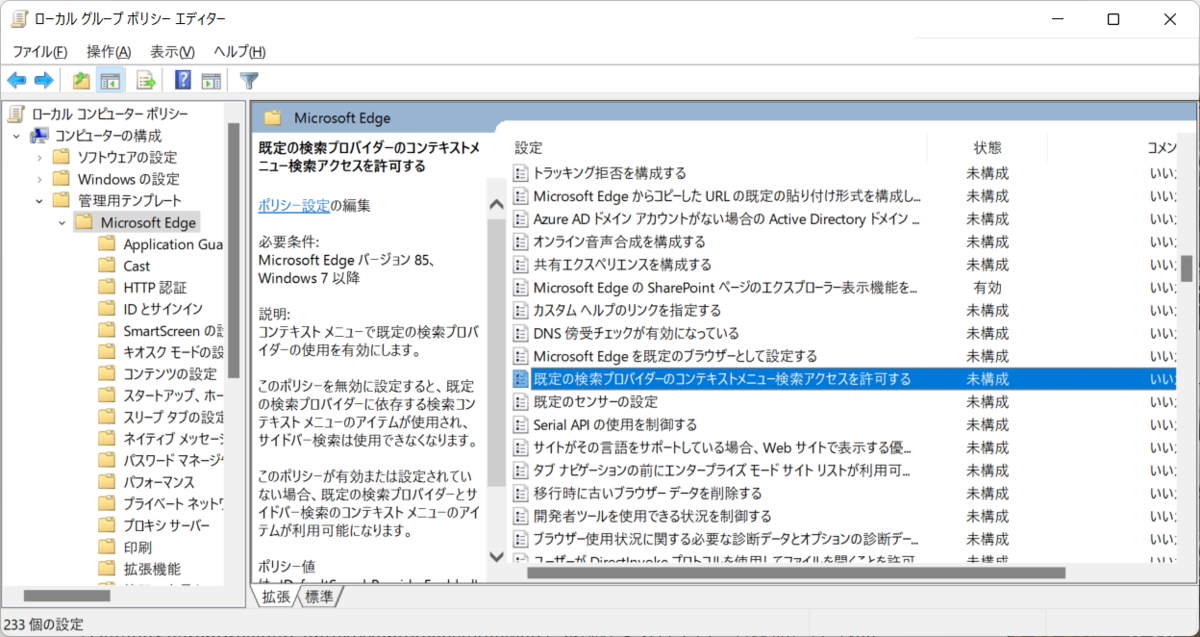This screenshot has height=637, width=1200.
Task: Open the ファイル(F) menu
Action: [x=39, y=52]
